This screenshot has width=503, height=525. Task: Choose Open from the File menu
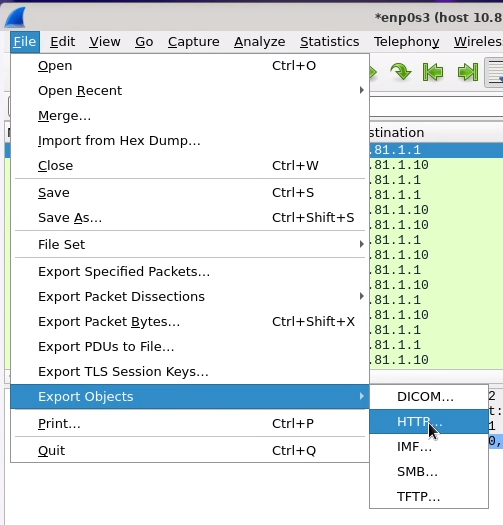(x=190, y=66)
